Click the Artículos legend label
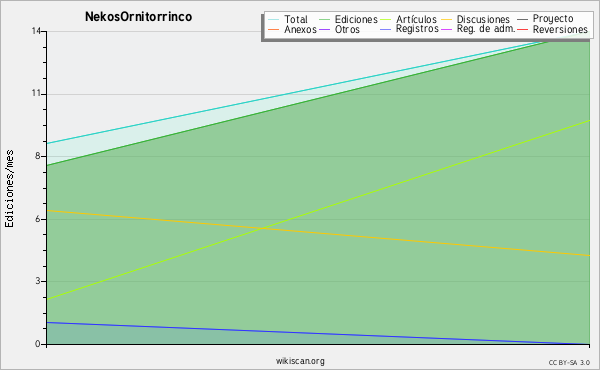The image size is (600, 370). [x=416, y=19]
